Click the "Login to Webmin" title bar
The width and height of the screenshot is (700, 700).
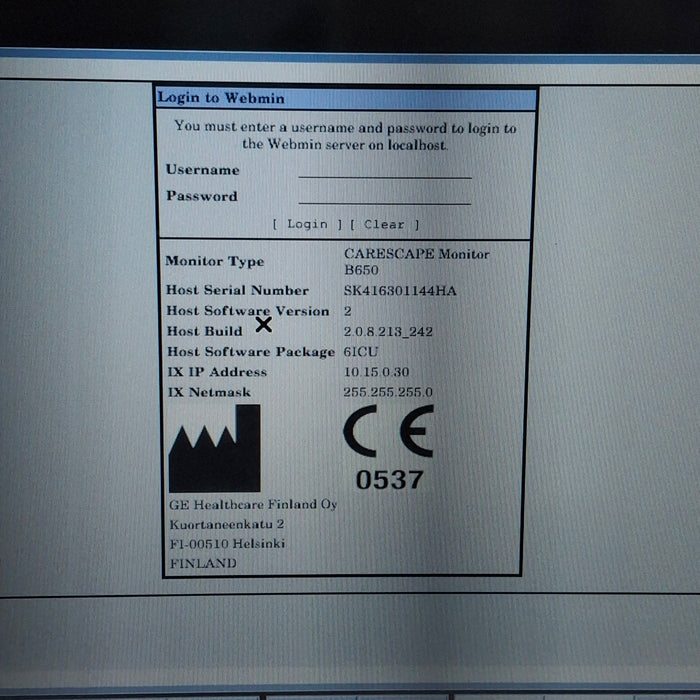[346, 98]
